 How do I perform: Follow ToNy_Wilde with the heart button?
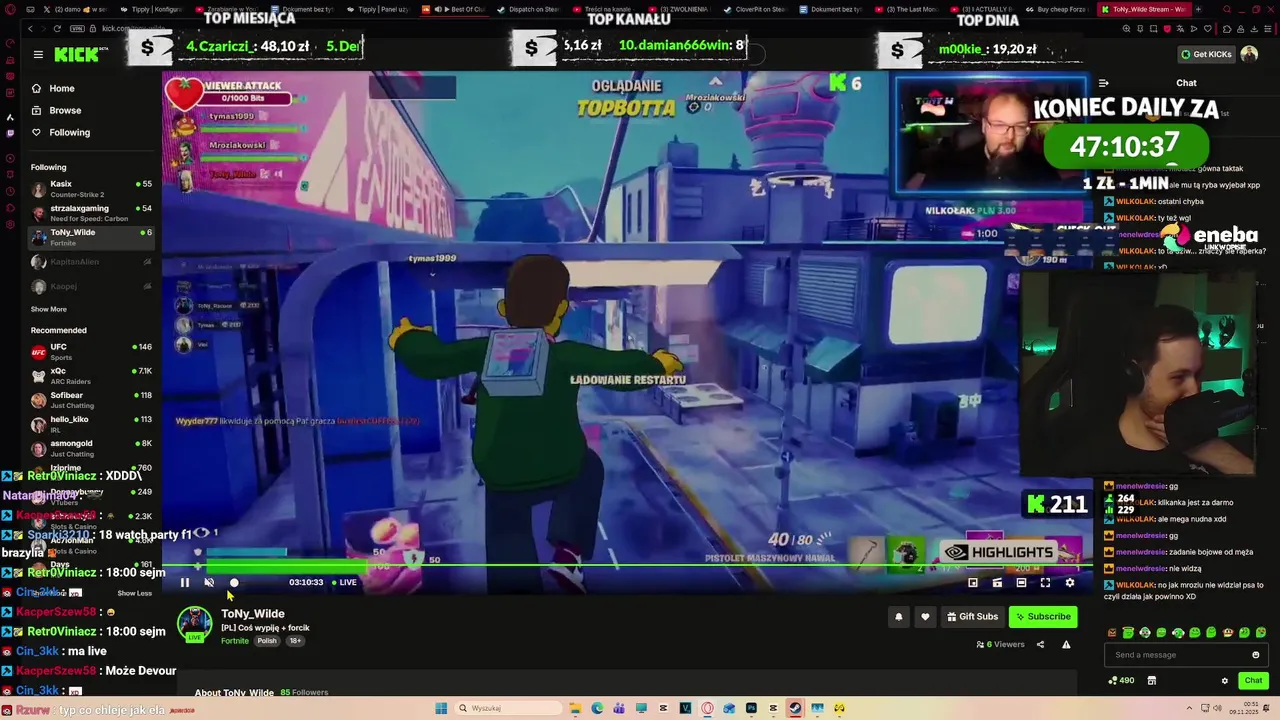925,617
